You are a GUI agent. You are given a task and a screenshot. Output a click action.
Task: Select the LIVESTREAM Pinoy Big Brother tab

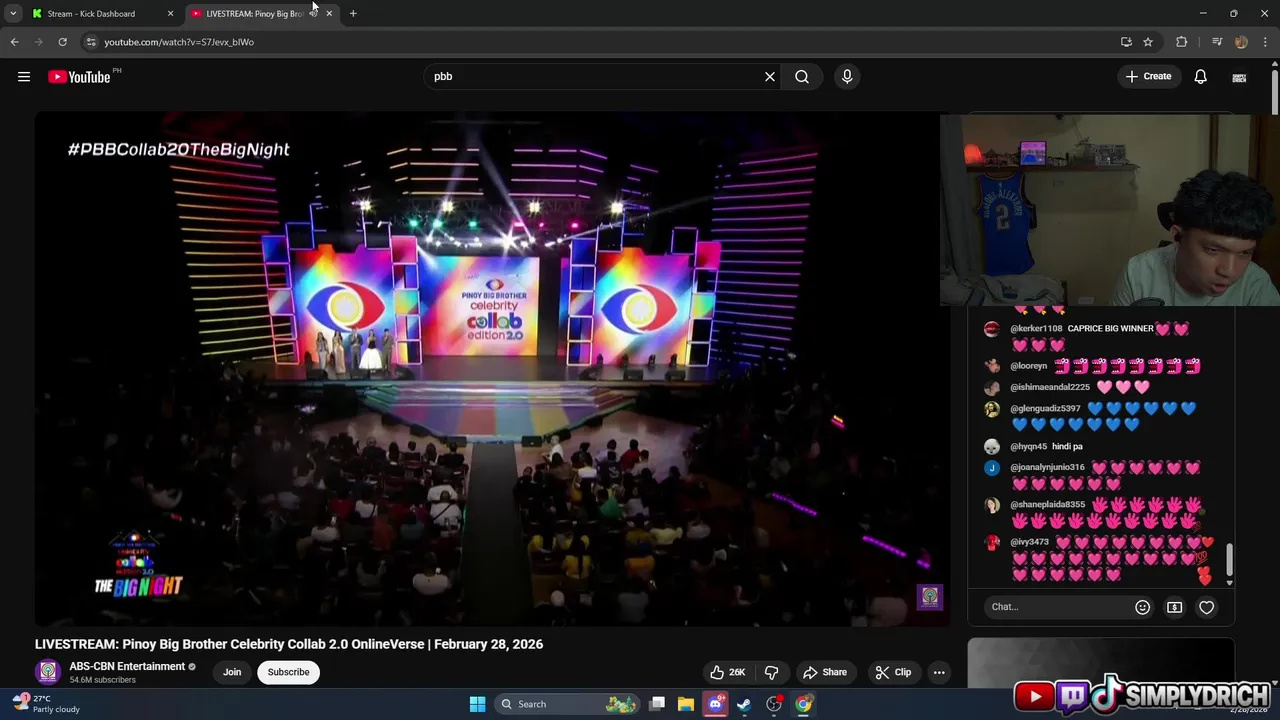click(254, 14)
